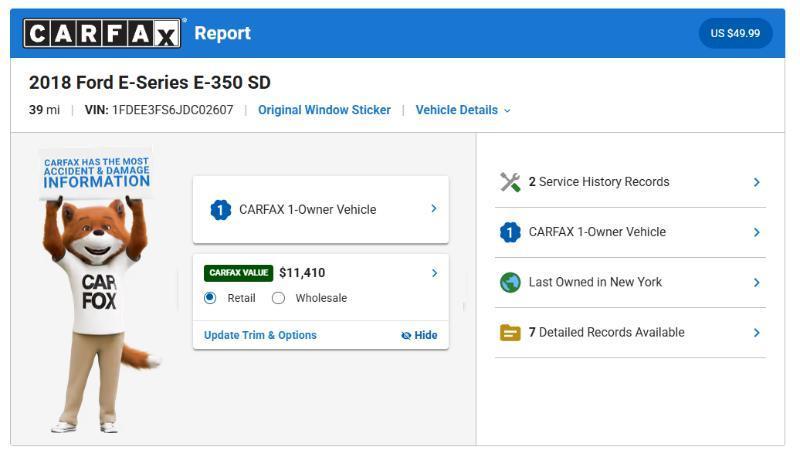Click the $11,410 value amount
Viewport: 800px width, 457px height.
302,273
